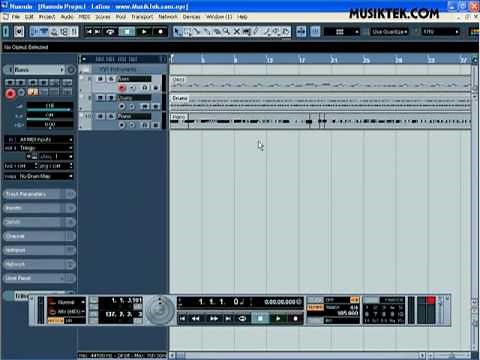
Task: Click the horizontal scrollbar under the timeline
Action: (x=297, y=355)
